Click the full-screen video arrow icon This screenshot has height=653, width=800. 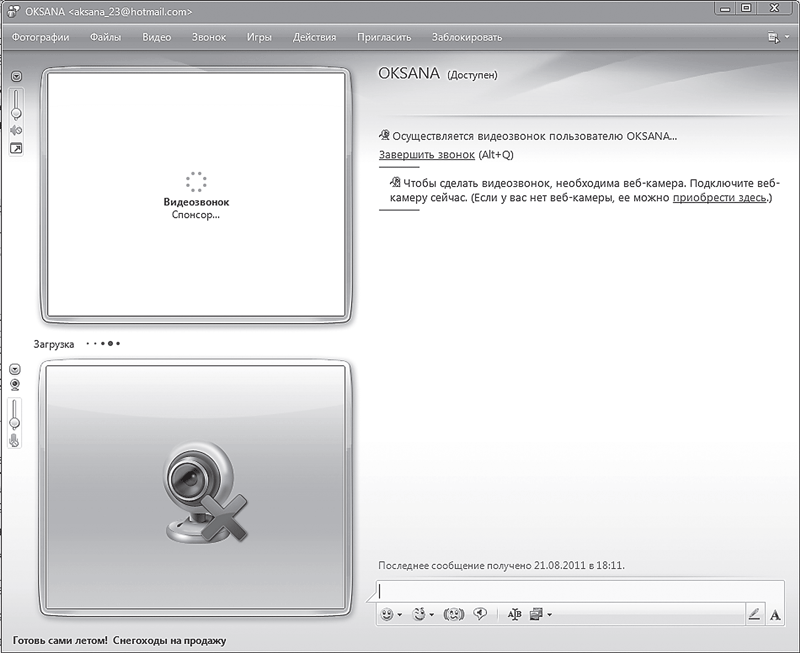[x=16, y=149]
